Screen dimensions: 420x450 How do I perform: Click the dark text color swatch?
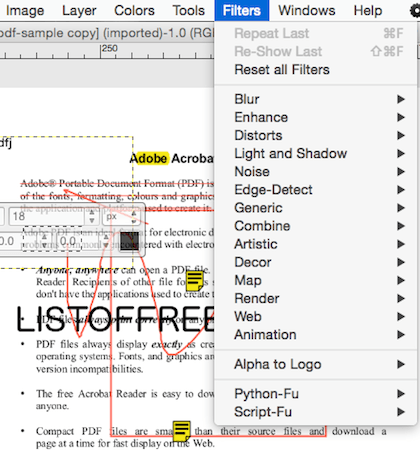(129, 241)
